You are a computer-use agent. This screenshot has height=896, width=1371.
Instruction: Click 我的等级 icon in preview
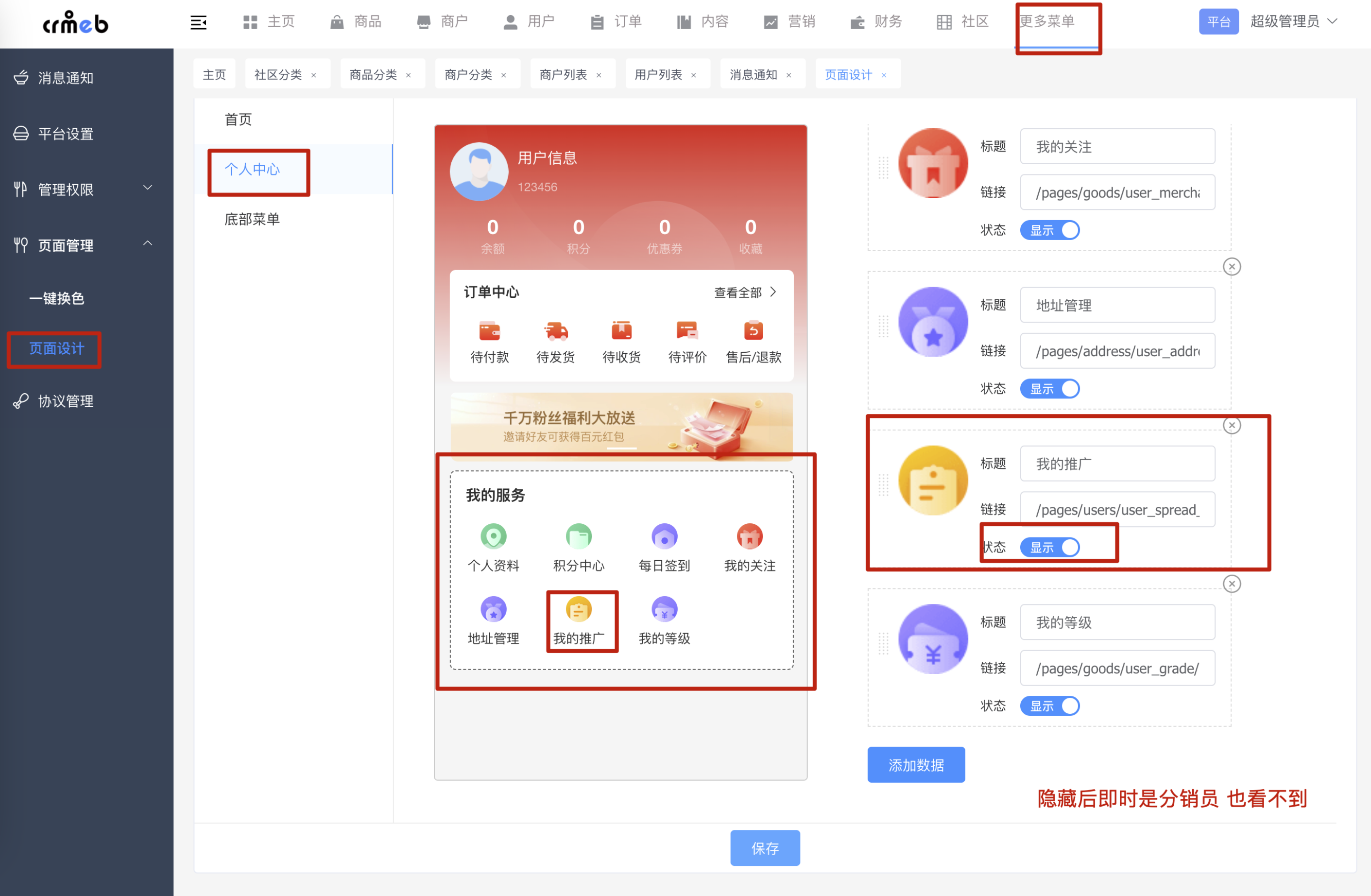[x=664, y=609]
